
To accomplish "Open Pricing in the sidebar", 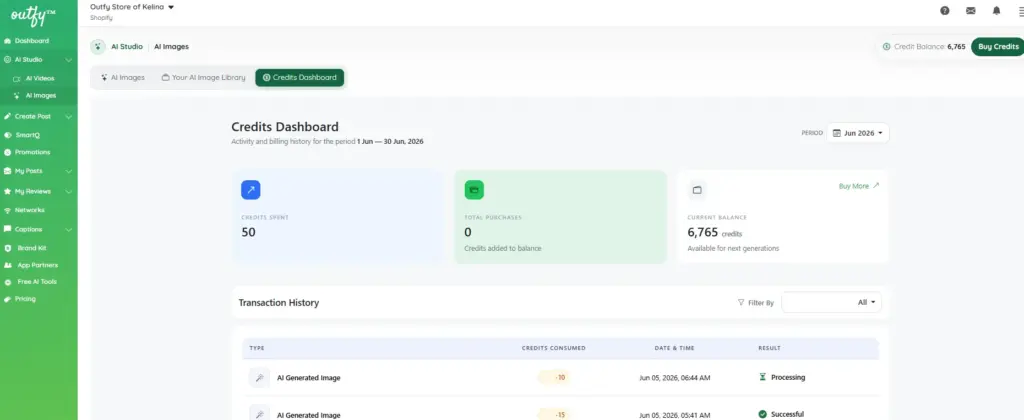I will pos(25,299).
